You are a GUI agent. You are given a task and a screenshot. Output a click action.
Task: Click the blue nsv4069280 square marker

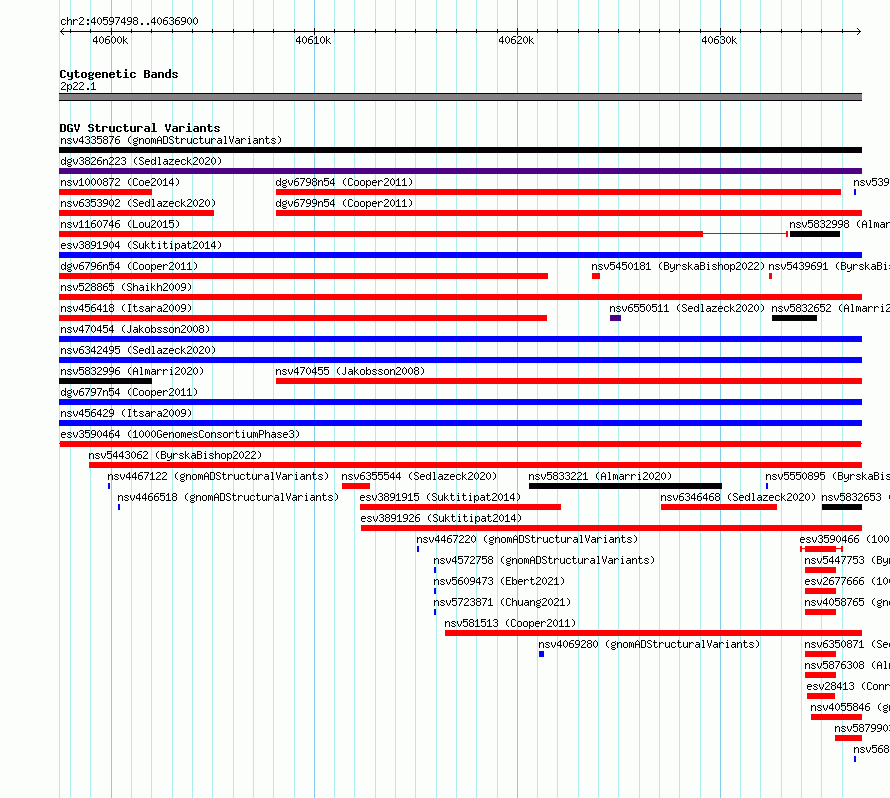[x=541, y=654]
